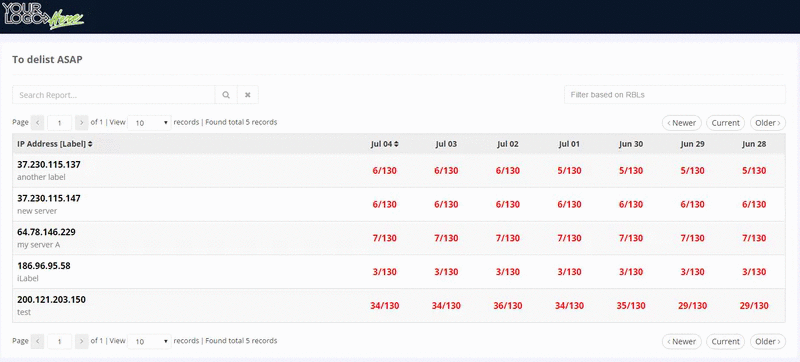The height and width of the screenshot is (362, 800).
Task: Click the Jun 28 column header
Action: click(754, 144)
